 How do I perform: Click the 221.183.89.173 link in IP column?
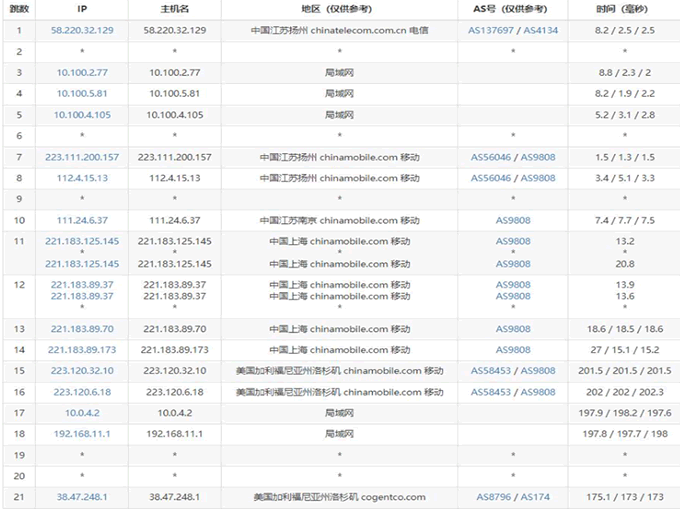(x=82, y=349)
